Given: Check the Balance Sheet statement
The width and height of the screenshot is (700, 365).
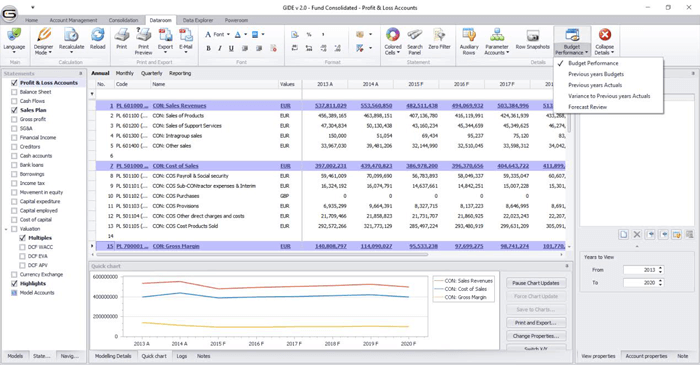Looking at the screenshot, I should pyautogui.click(x=14, y=92).
